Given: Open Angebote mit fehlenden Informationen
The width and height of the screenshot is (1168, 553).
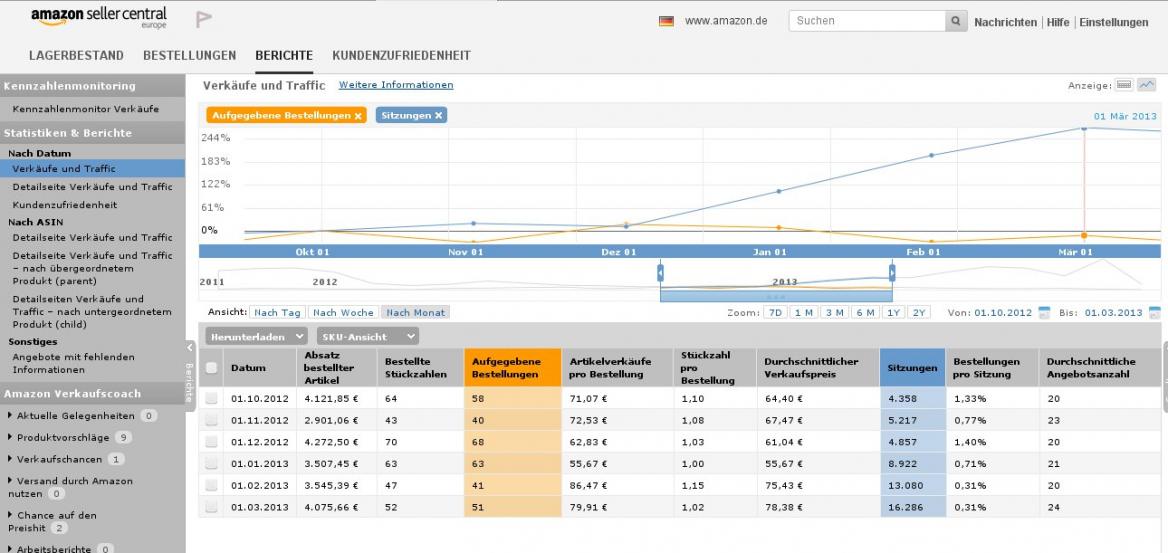Looking at the screenshot, I should (74, 363).
